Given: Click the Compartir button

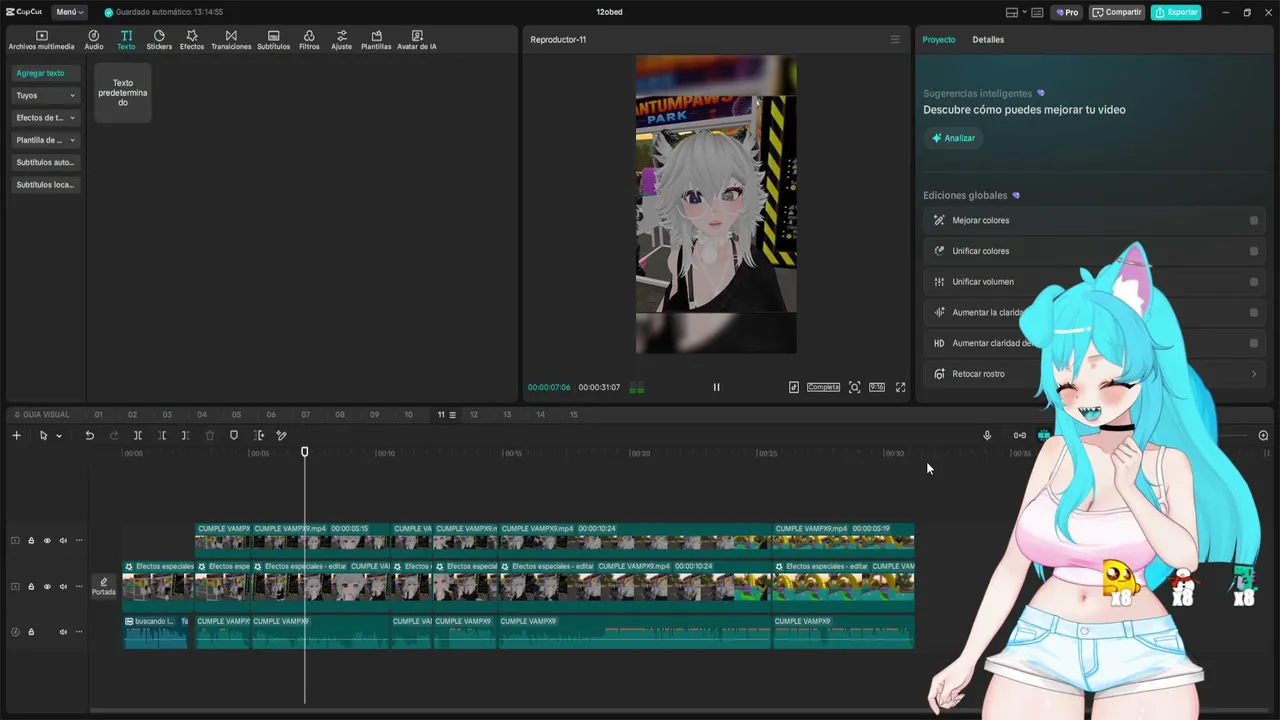Looking at the screenshot, I should [1117, 12].
